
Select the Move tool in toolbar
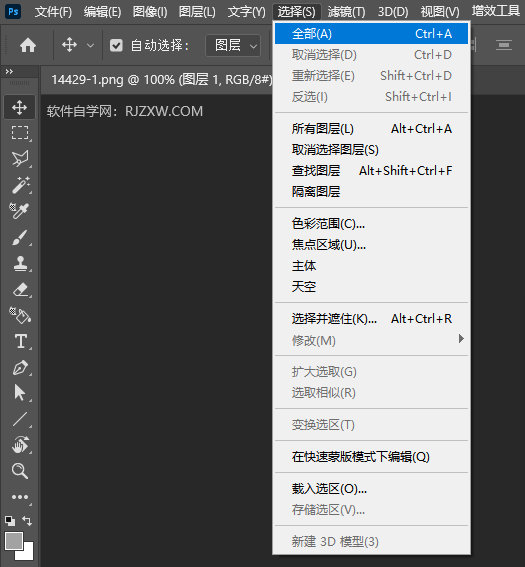point(20,107)
